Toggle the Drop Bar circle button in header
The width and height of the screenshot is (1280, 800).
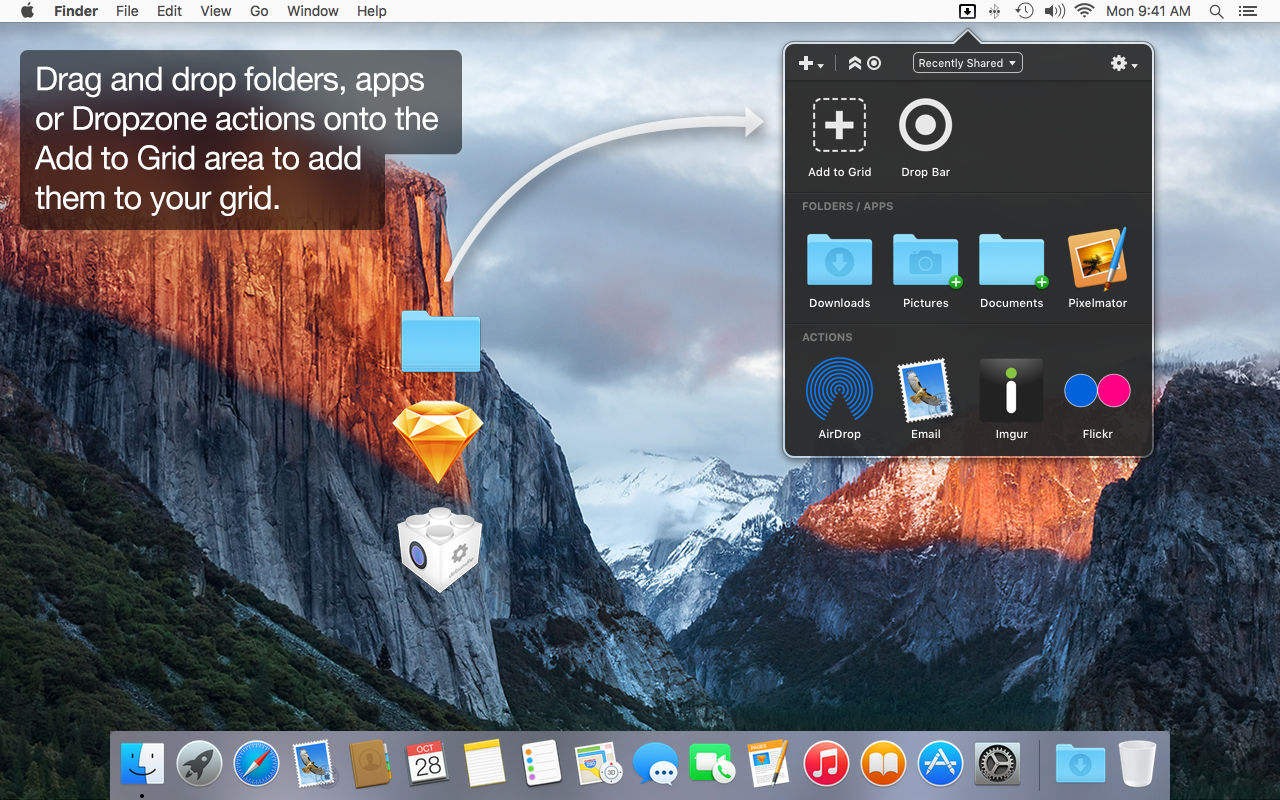[x=874, y=63]
